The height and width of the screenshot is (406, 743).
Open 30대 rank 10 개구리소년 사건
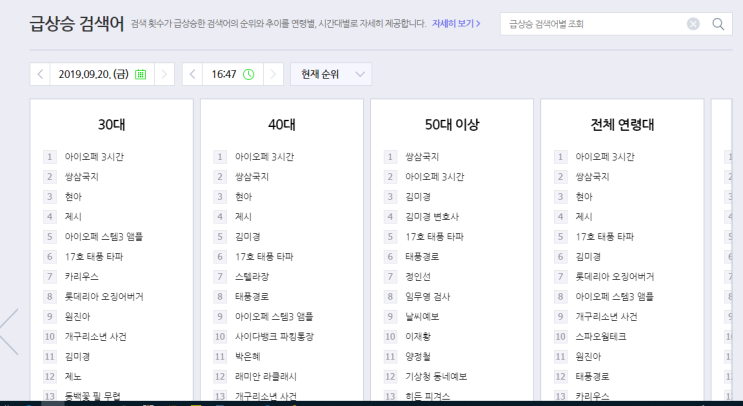(x=96, y=336)
